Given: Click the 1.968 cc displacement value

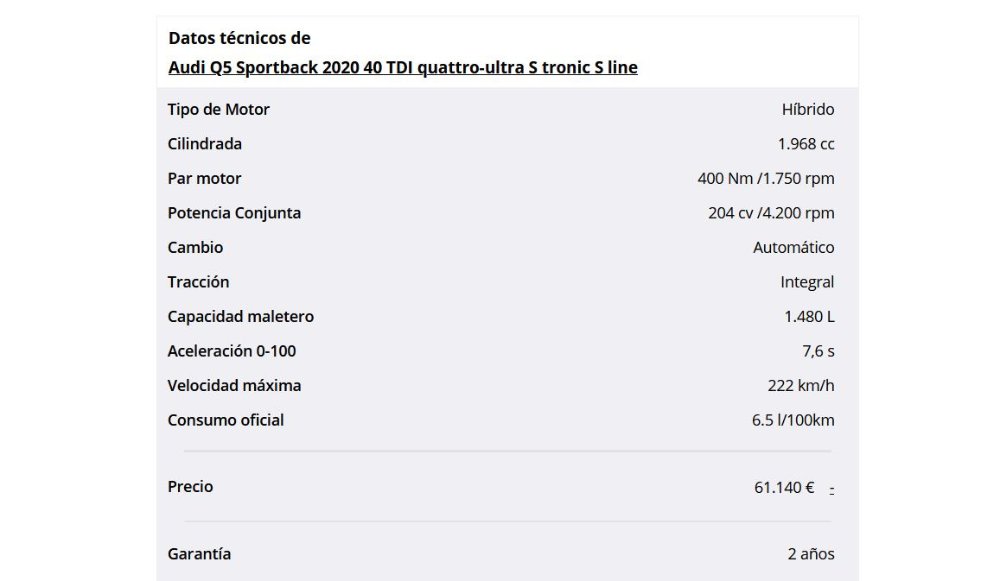Looking at the screenshot, I should tap(805, 144).
